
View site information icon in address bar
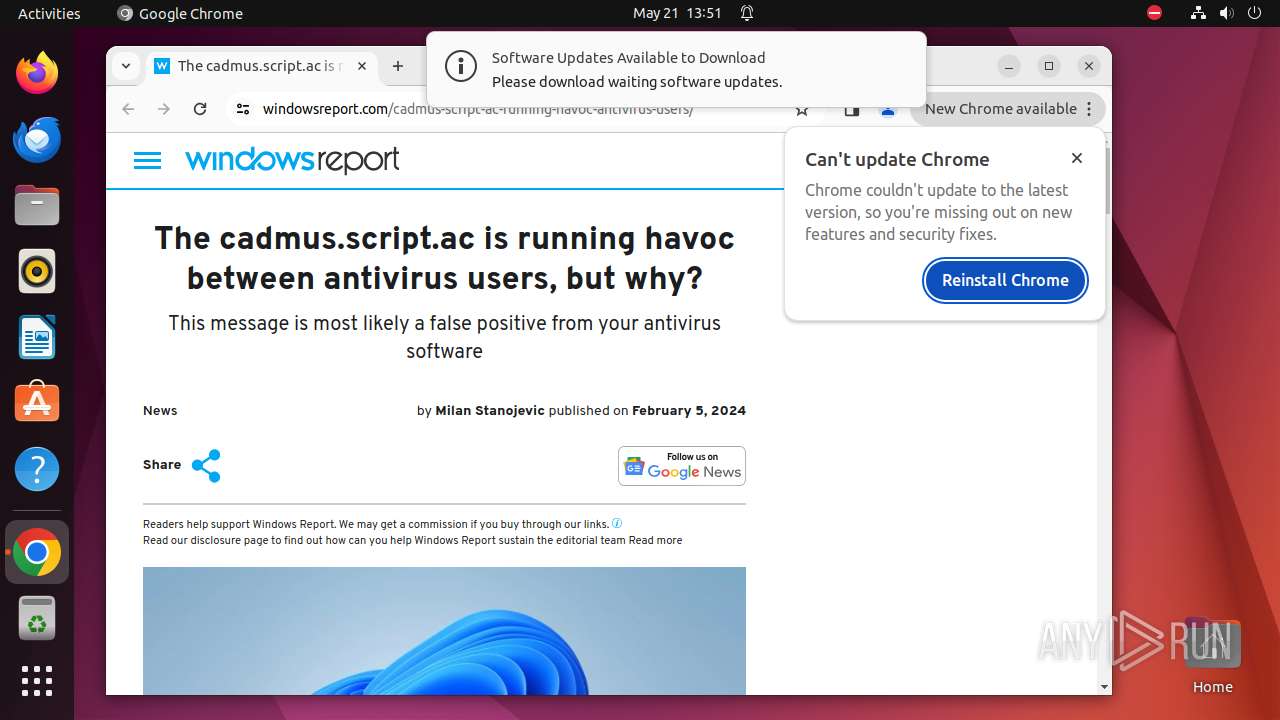[x=243, y=109]
